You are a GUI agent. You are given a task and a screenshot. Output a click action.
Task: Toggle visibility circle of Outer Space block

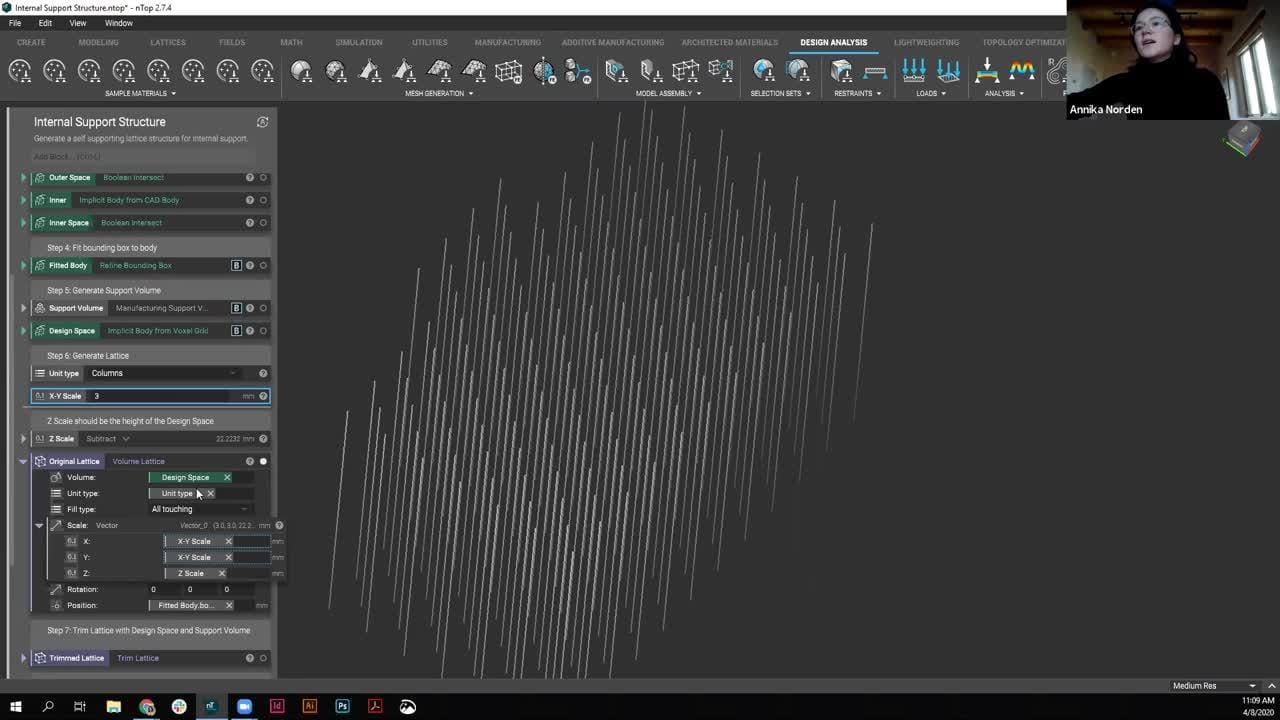click(x=264, y=178)
